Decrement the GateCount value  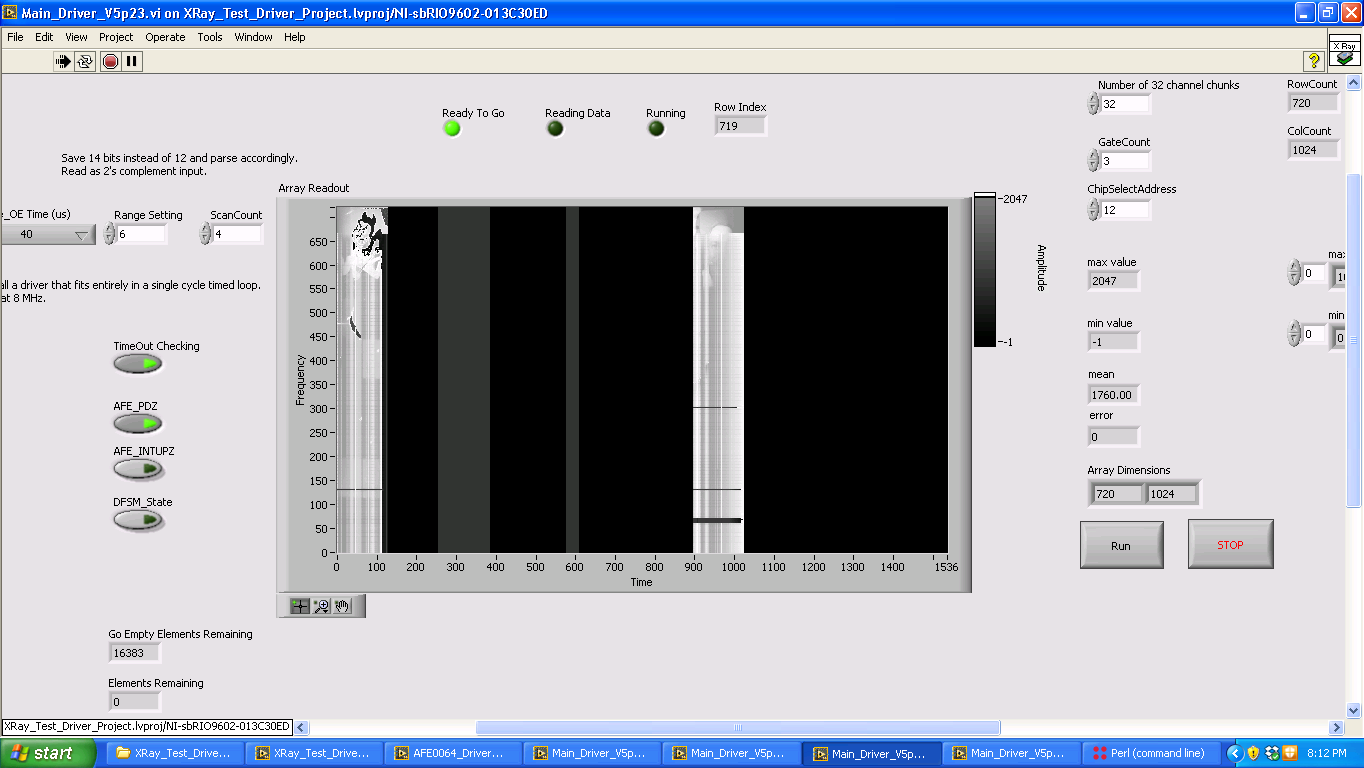pos(1093,166)
